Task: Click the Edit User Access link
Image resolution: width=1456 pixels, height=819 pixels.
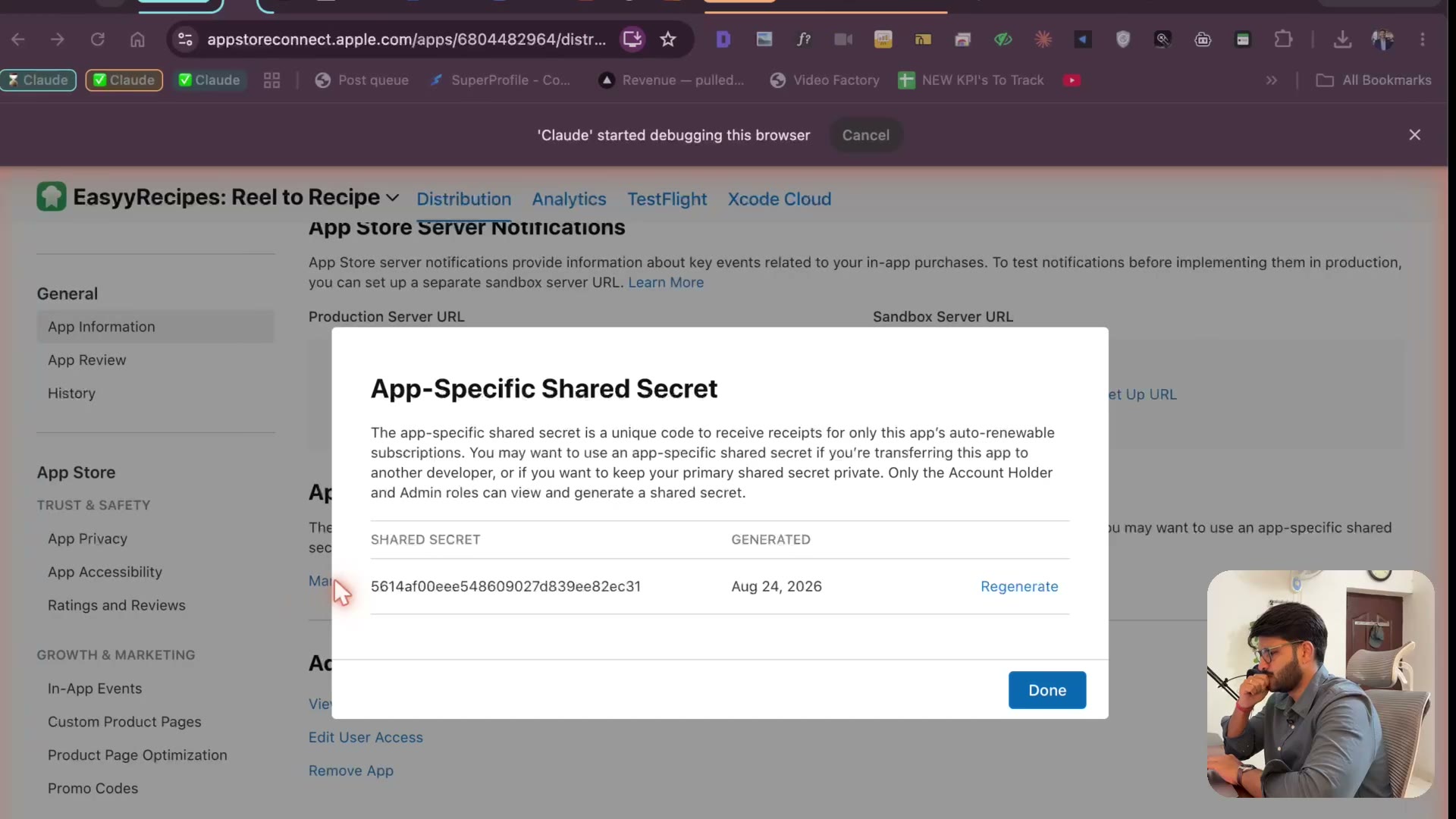Action: [x=366, y=737]
